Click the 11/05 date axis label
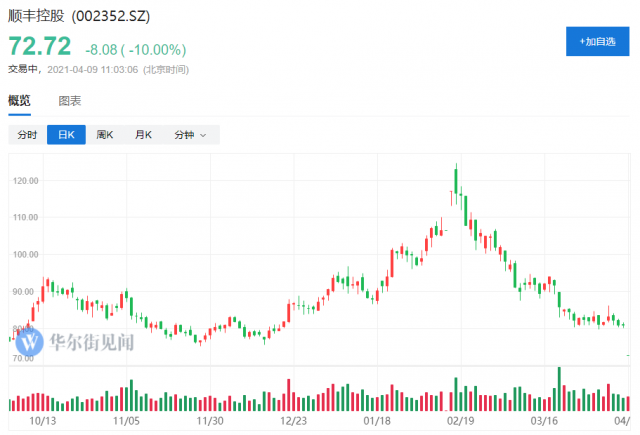This screenshot has width=640, height=435. coord(126,421)
